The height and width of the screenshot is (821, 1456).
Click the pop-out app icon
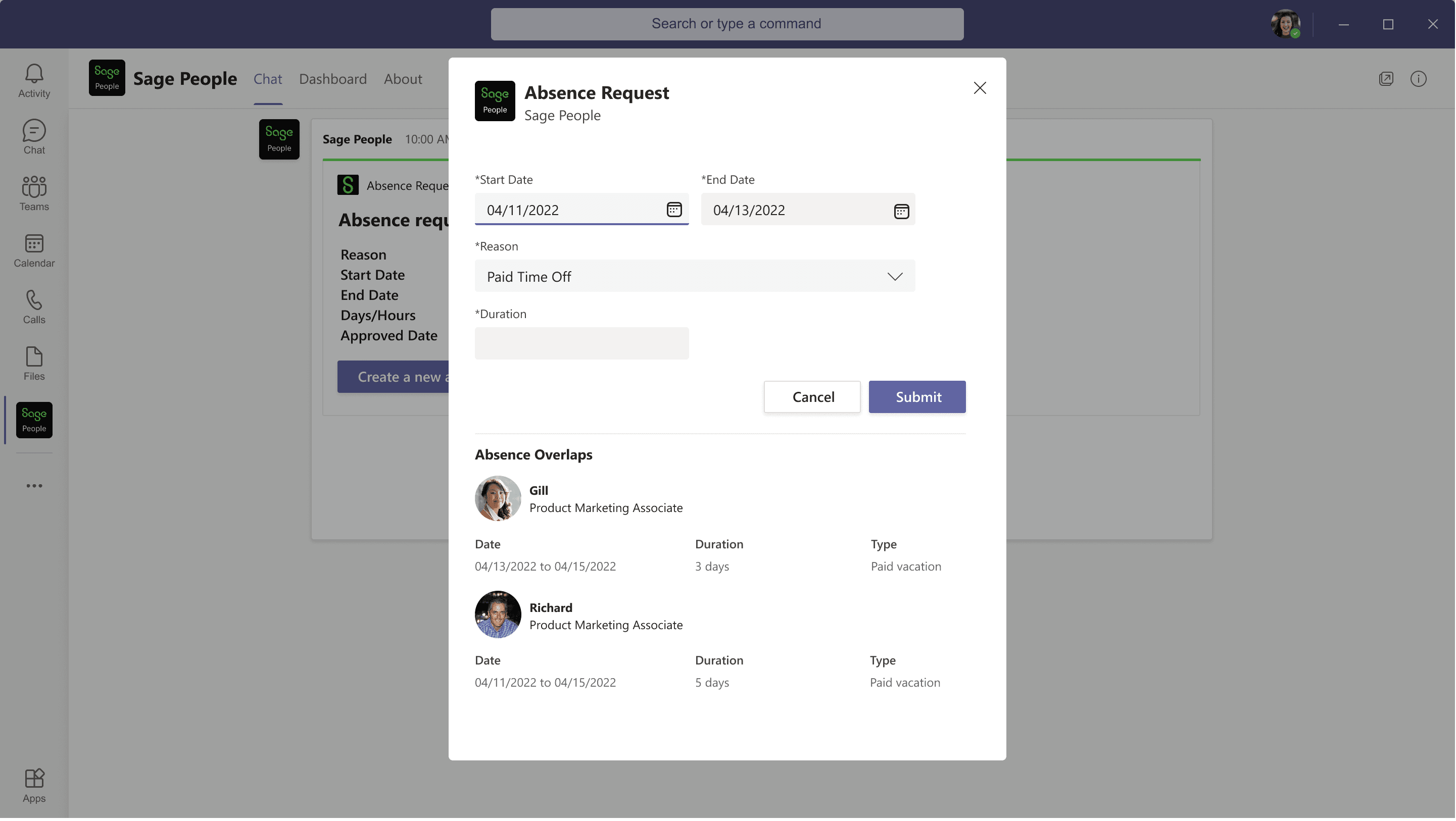point(1386,79)
